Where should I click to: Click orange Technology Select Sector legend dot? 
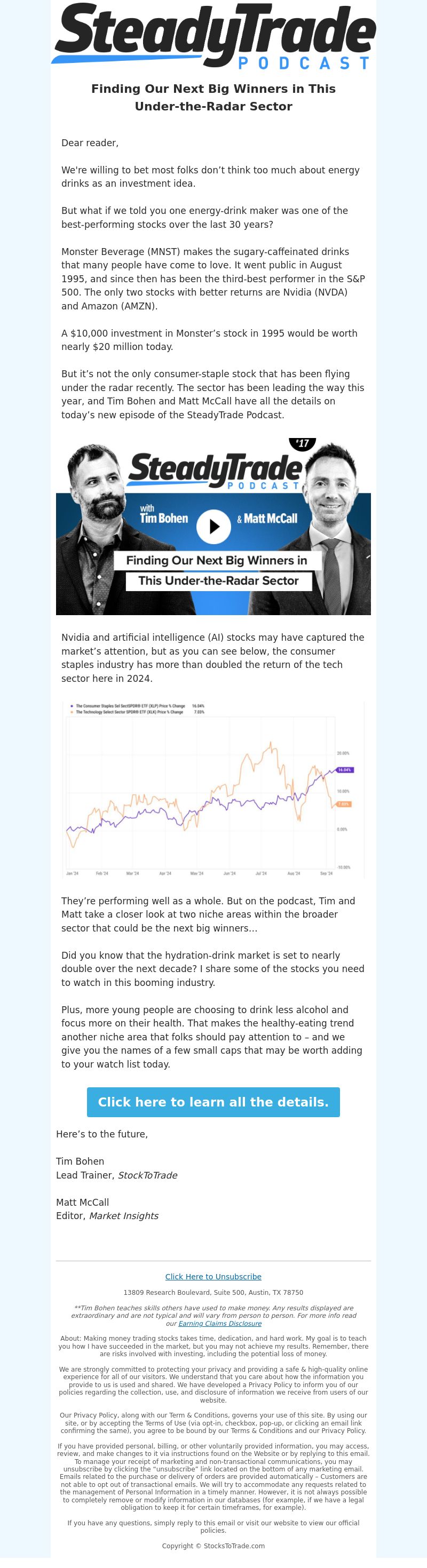(72, 712)
